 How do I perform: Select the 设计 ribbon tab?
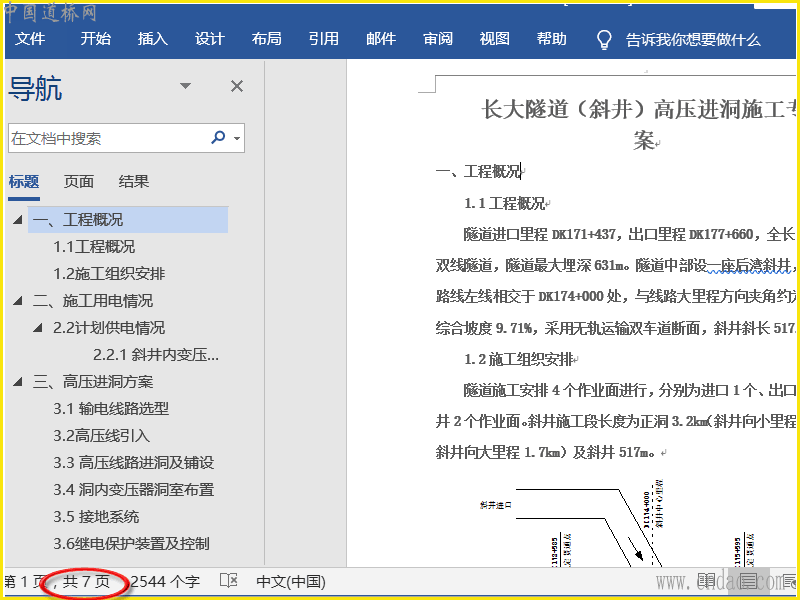coord(210,39)
